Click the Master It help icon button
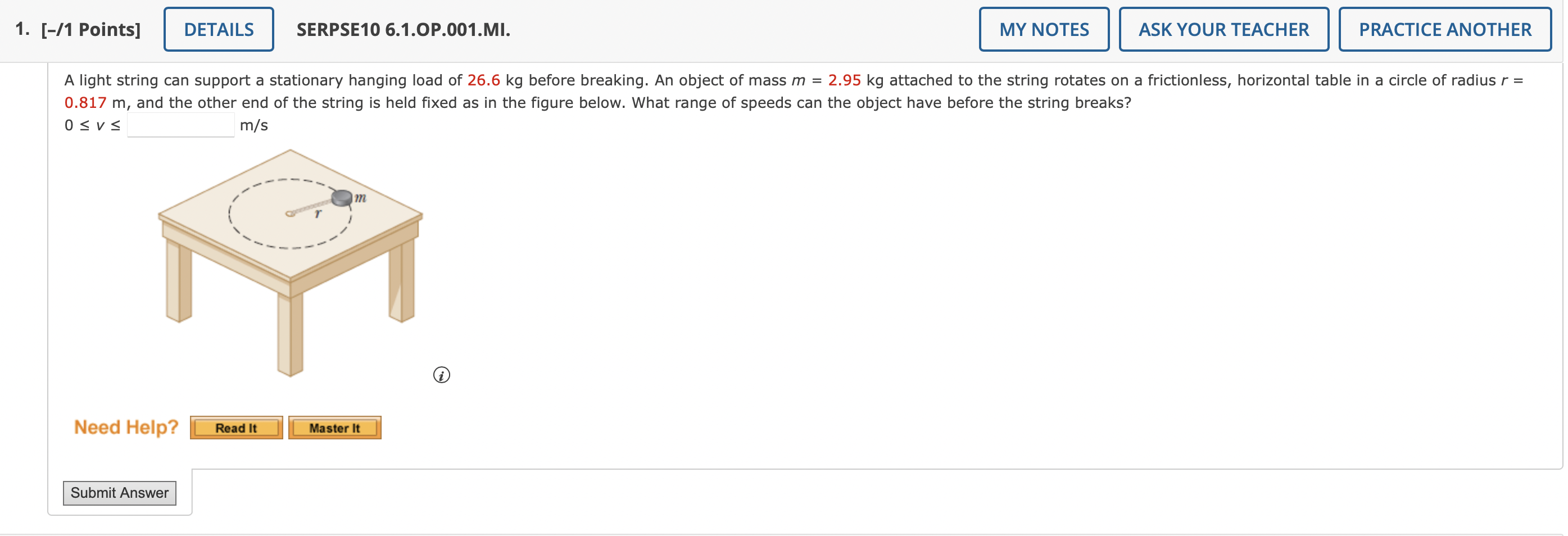 pyautogui.click(x=334, y=427)
